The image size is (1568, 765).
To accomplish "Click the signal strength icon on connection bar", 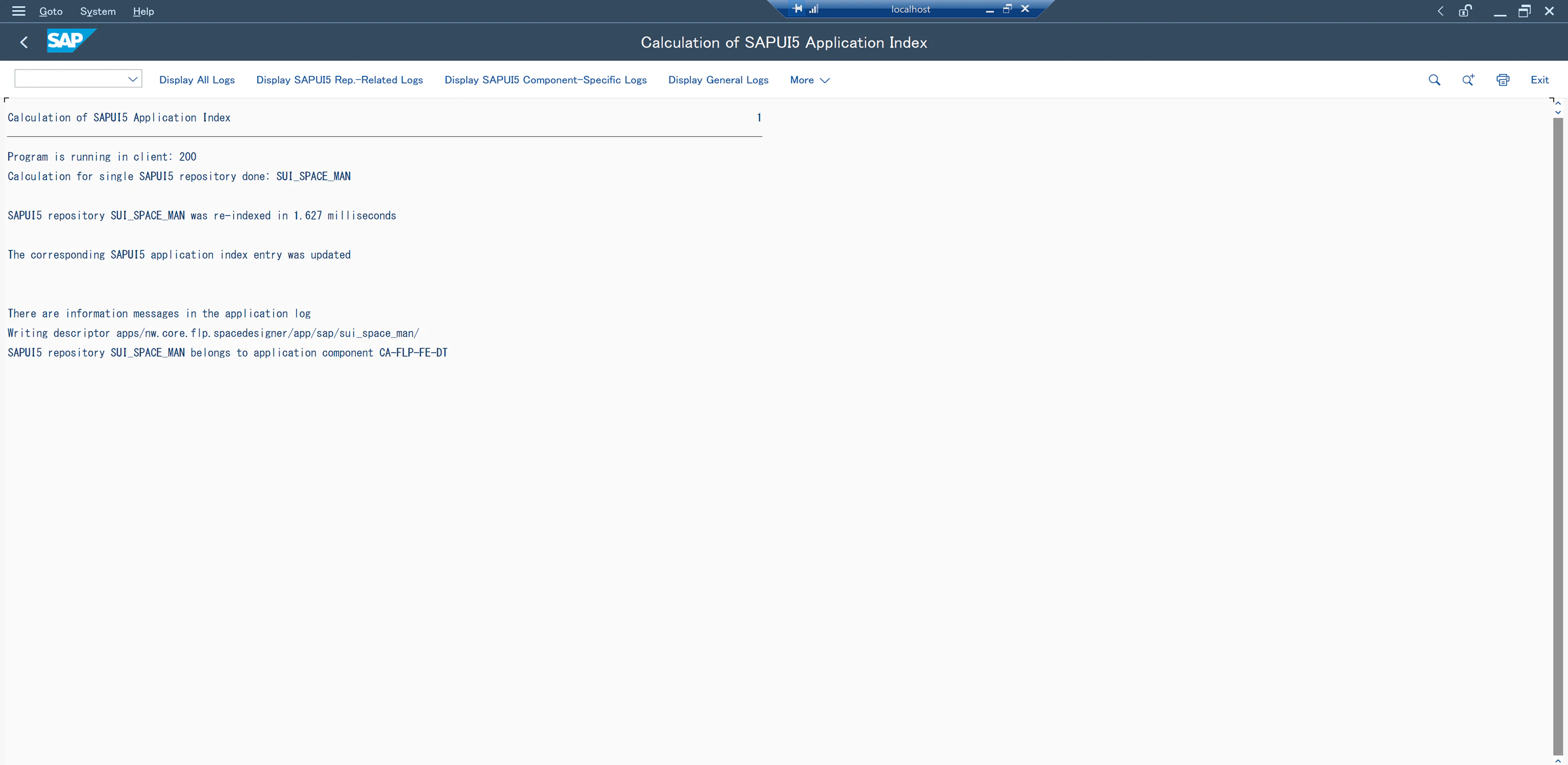I will pos(813,9).
